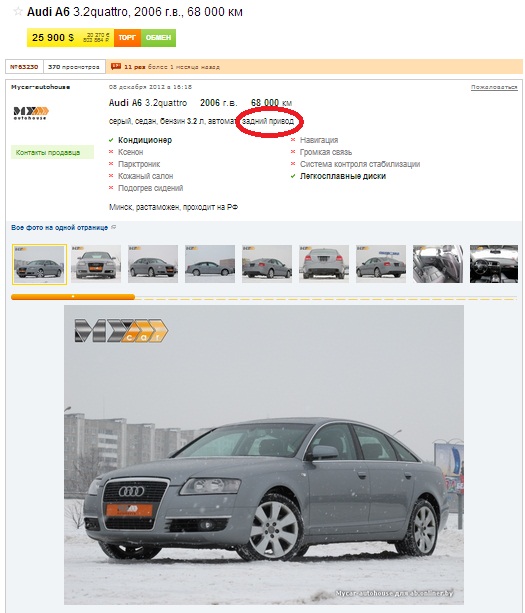This screenshot has height=613, width=525.
Task: Open 'Все фото на одной странице' link
Action: point(59,228)
